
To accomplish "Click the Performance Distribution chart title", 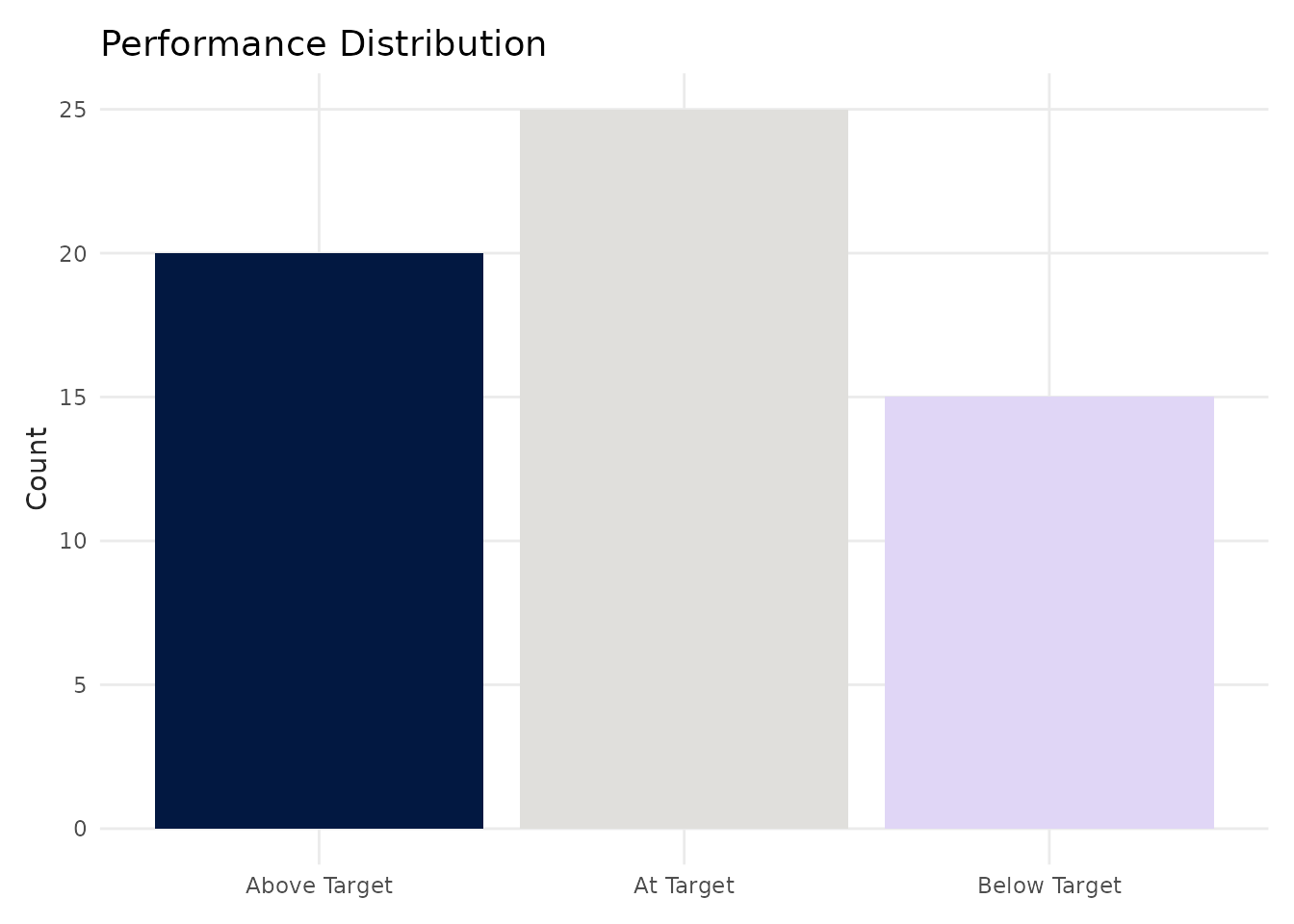I will pyautogui.click(x=323, y=44).
